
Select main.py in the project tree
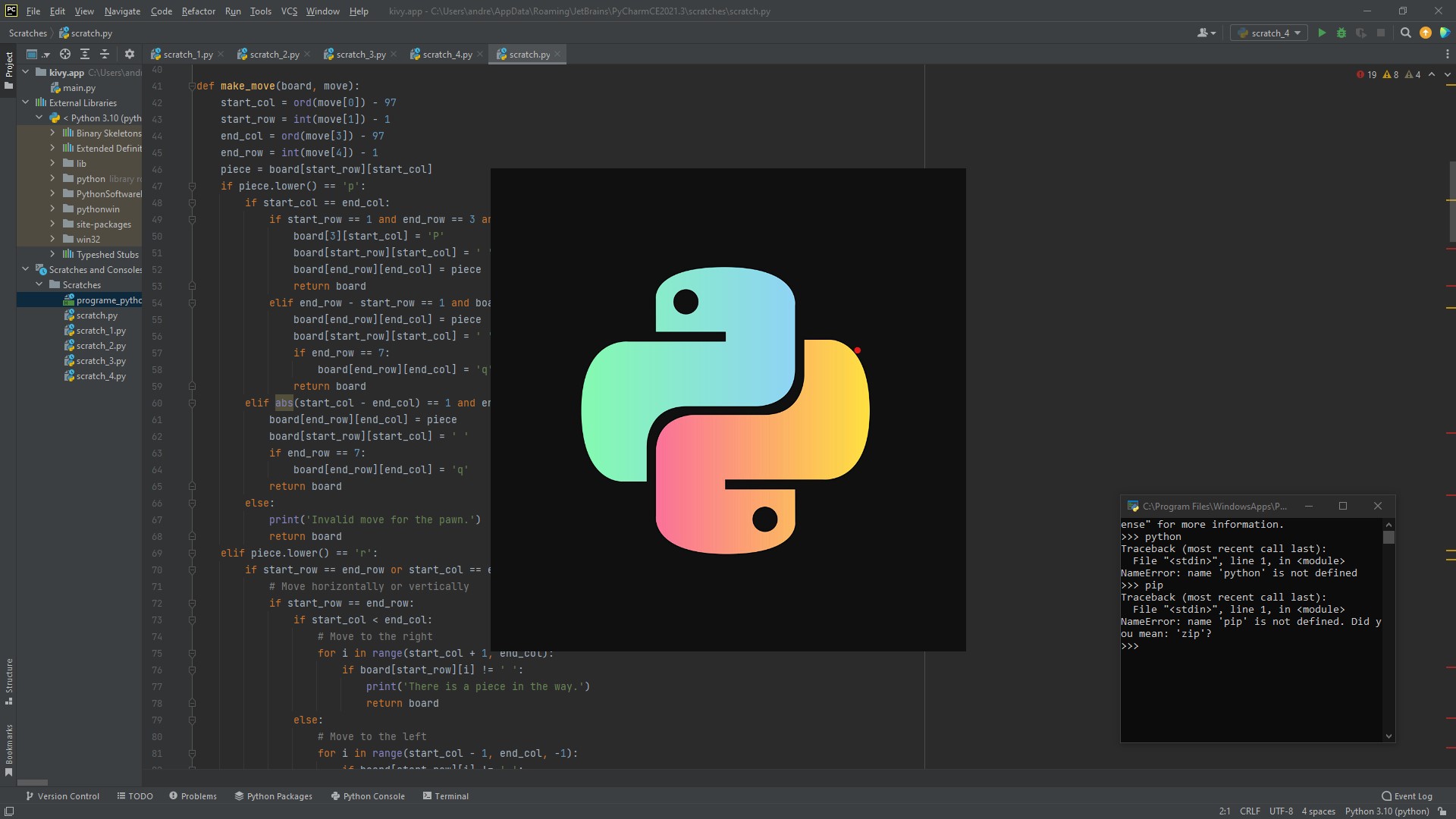point(79,88)
